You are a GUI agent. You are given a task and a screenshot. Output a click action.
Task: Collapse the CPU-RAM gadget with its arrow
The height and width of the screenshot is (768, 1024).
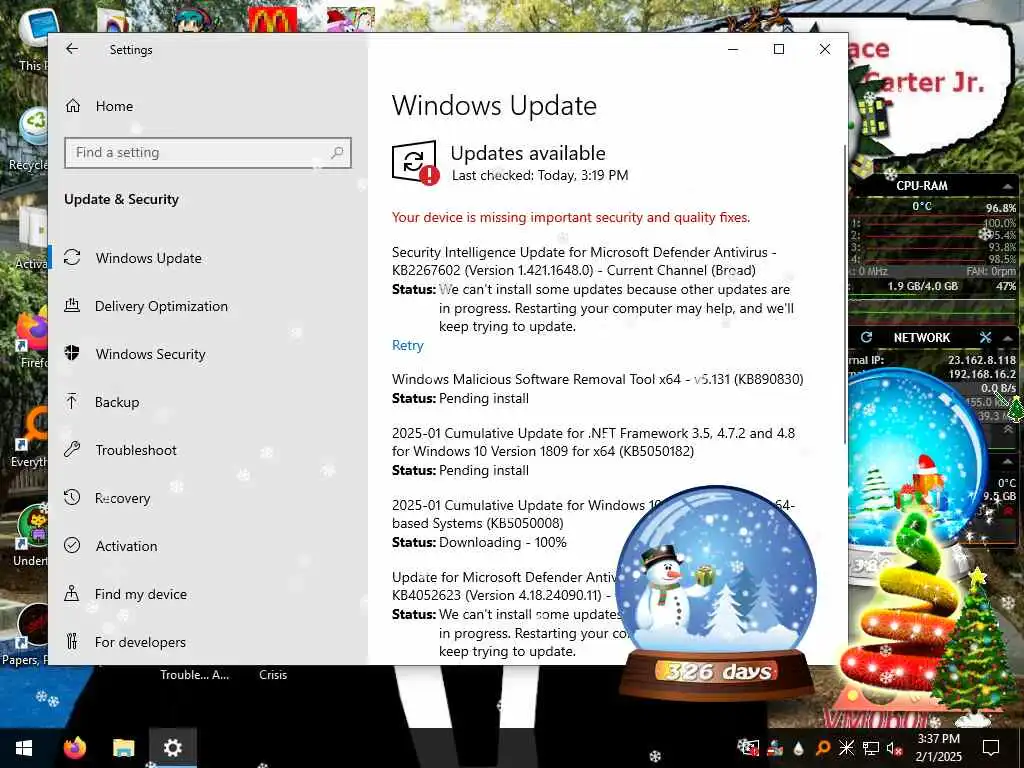tap(1007, 187)
